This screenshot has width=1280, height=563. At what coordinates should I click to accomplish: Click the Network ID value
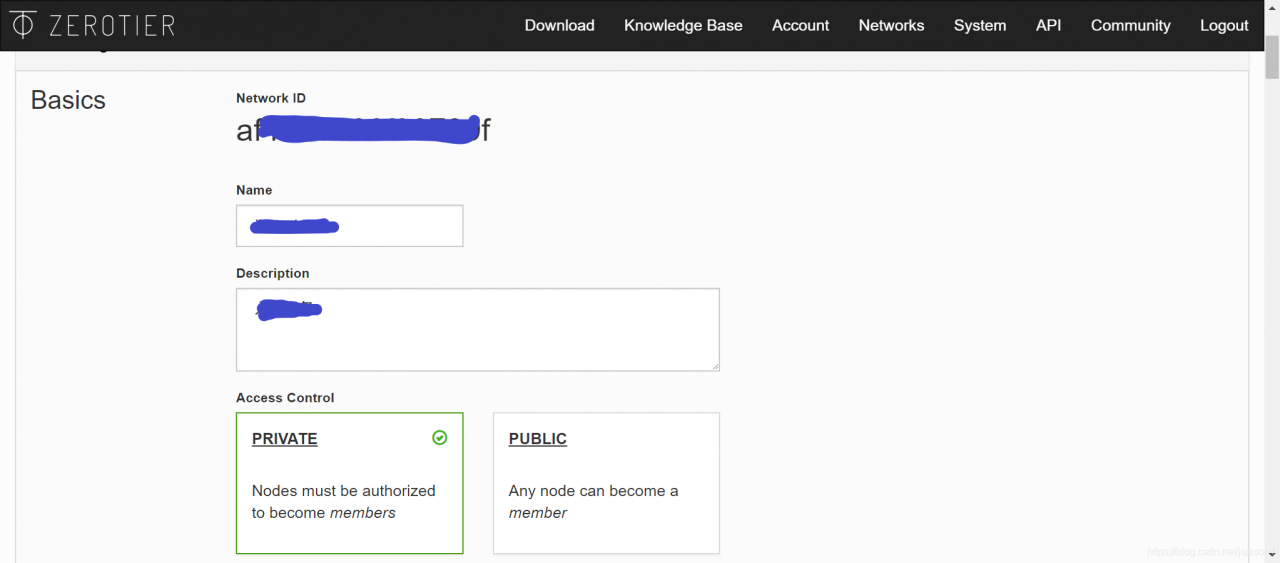[363, 130]
